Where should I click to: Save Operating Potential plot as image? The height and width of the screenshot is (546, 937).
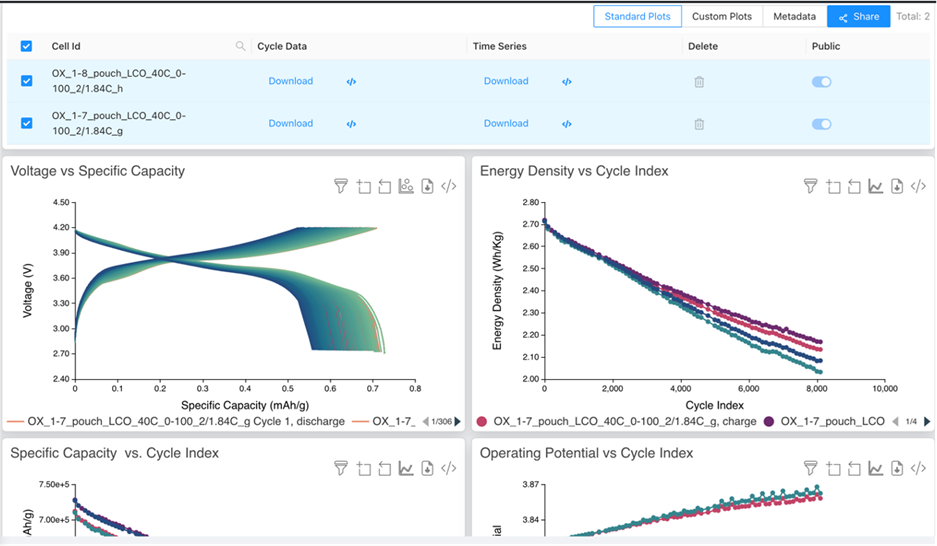coord(897,468)
